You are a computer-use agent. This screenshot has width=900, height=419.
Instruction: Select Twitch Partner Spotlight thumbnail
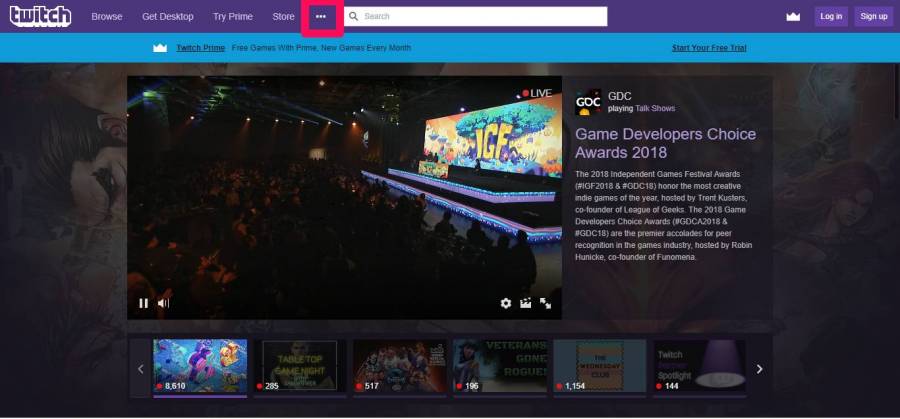(700, 366)
